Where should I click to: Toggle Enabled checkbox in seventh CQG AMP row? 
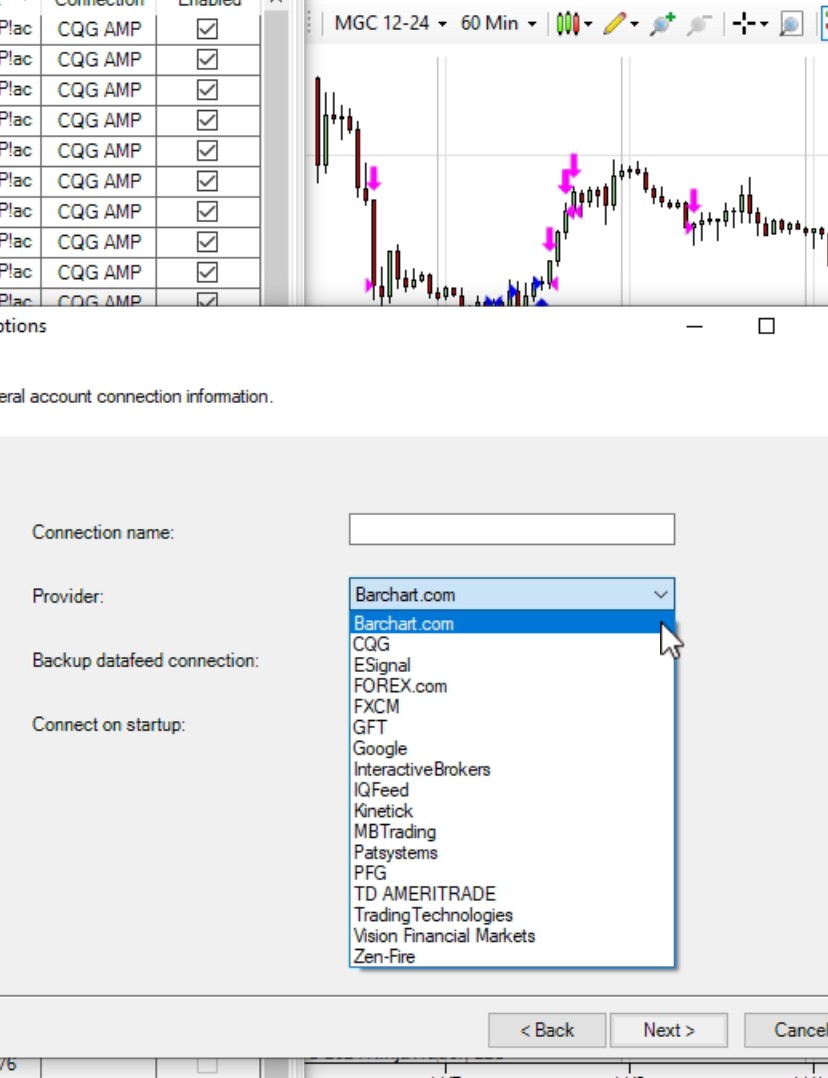[x=207, y=210]
